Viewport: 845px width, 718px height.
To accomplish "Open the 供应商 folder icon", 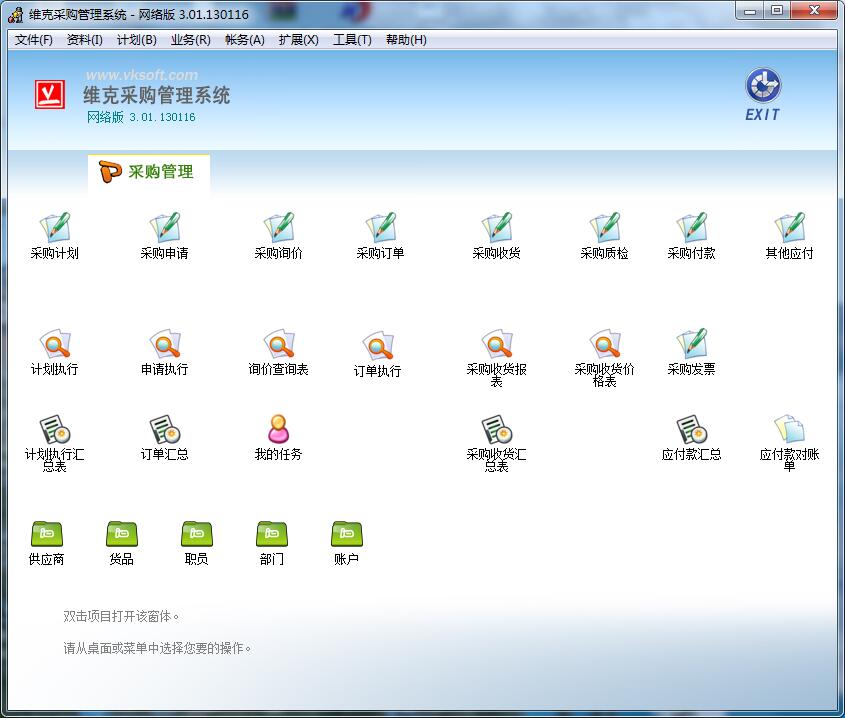I will coord(47,534).
